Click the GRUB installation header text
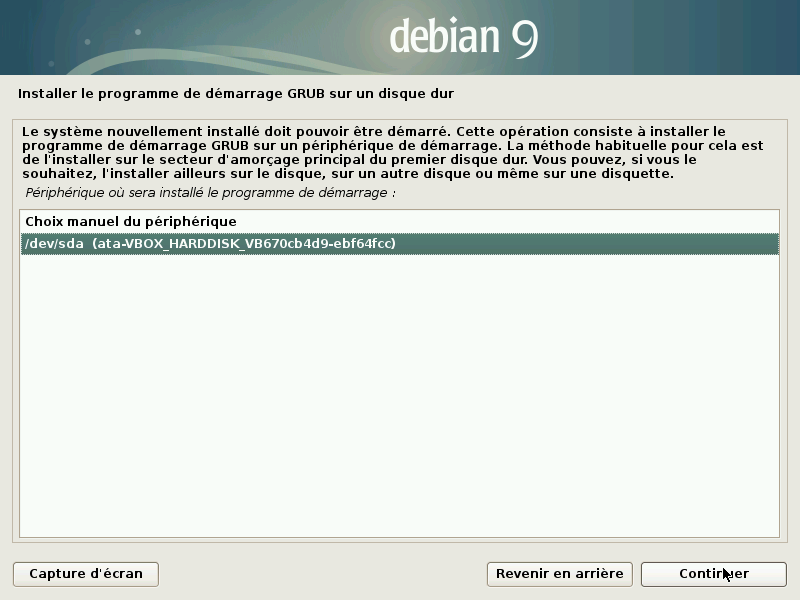800x600 pixels. [236, 92]
